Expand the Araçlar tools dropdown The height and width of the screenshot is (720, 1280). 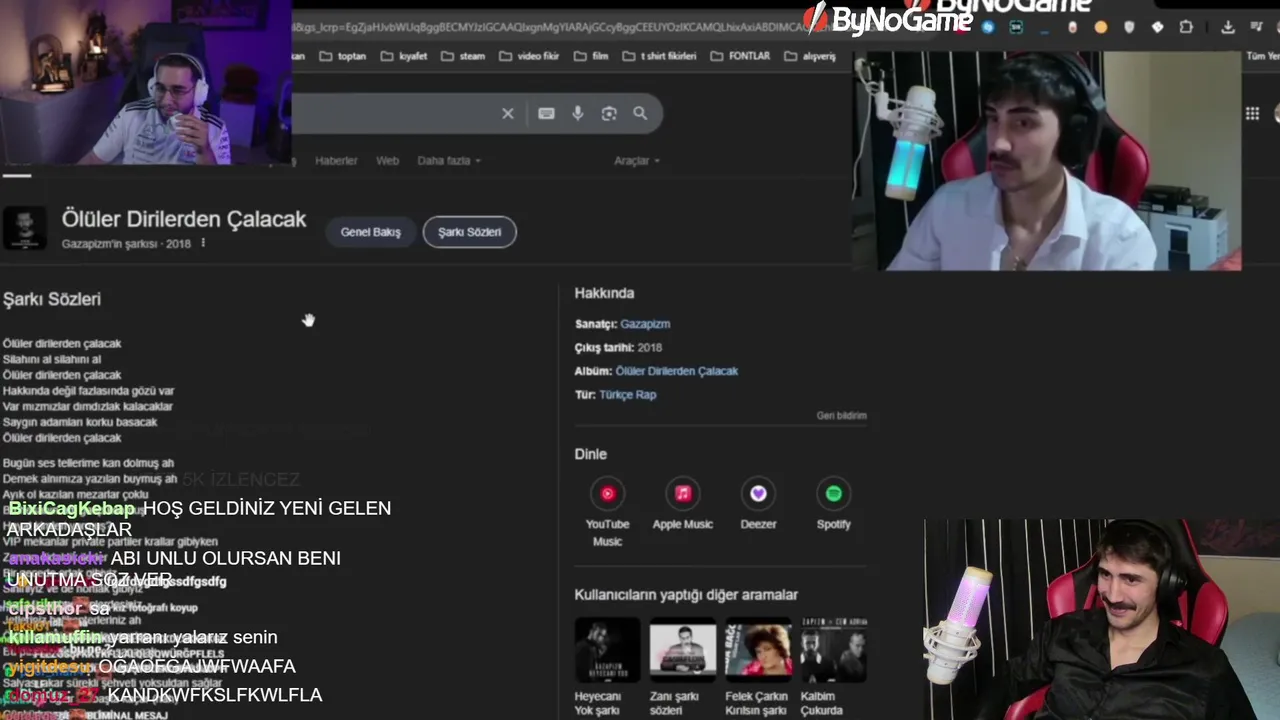(636, 160)
